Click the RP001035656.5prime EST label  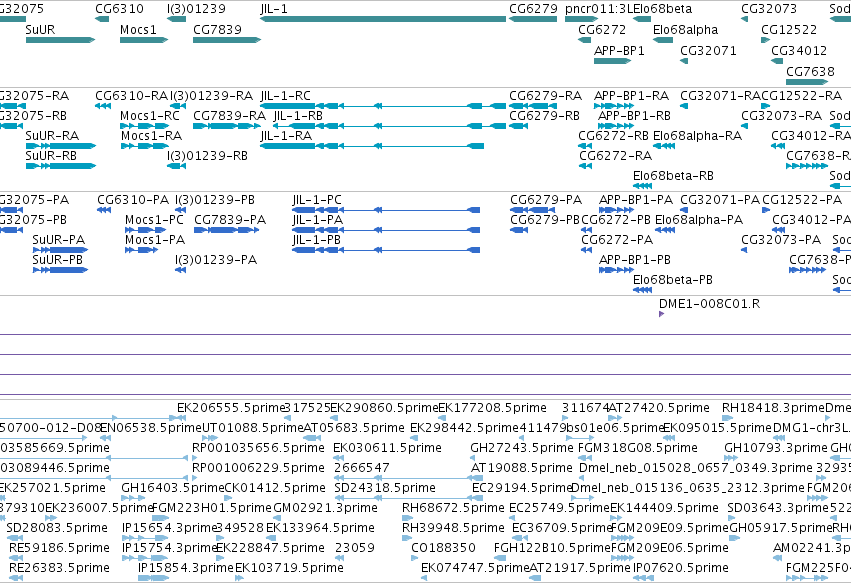pos(258,448)
